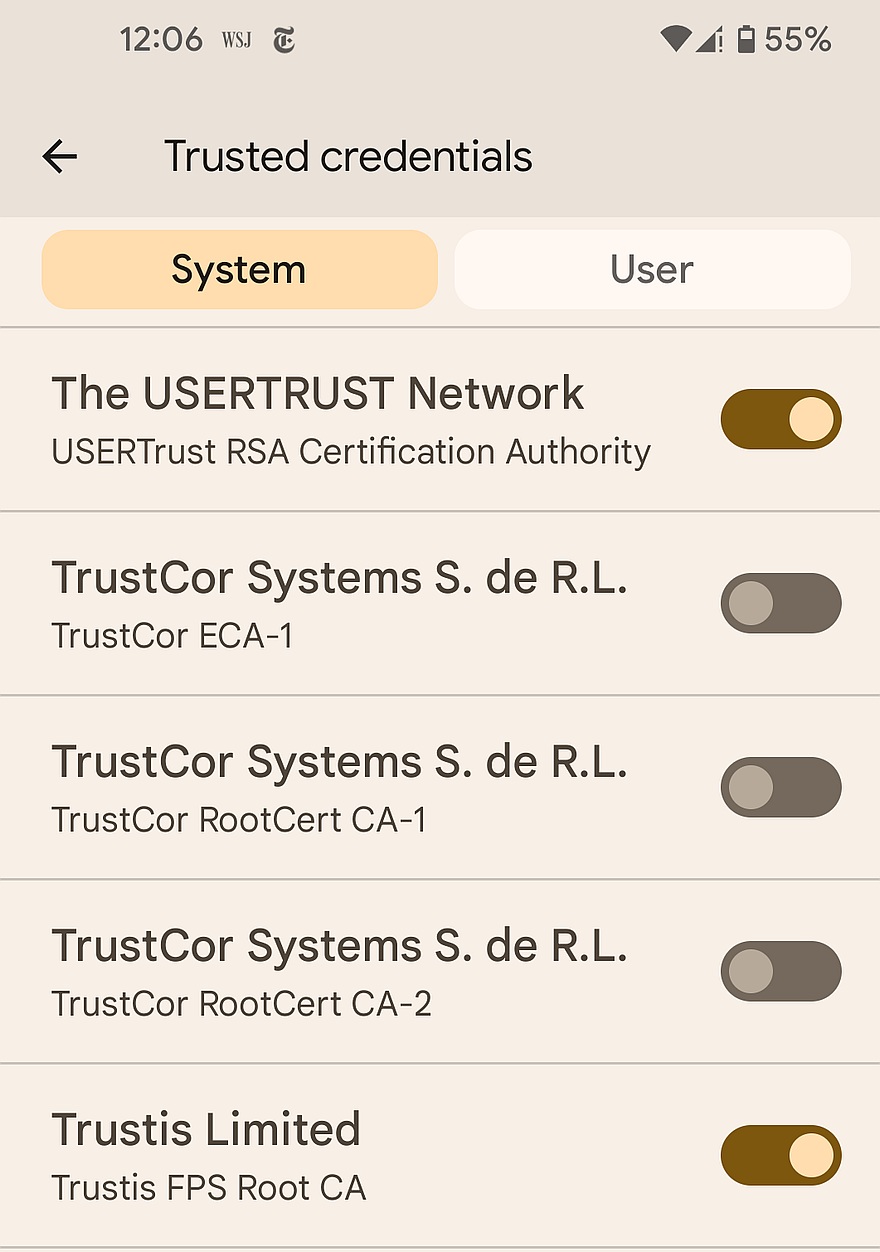Tap the New York Times notification icon
Viewport: 880px width, 1252px height.
(x=284, y=40)
